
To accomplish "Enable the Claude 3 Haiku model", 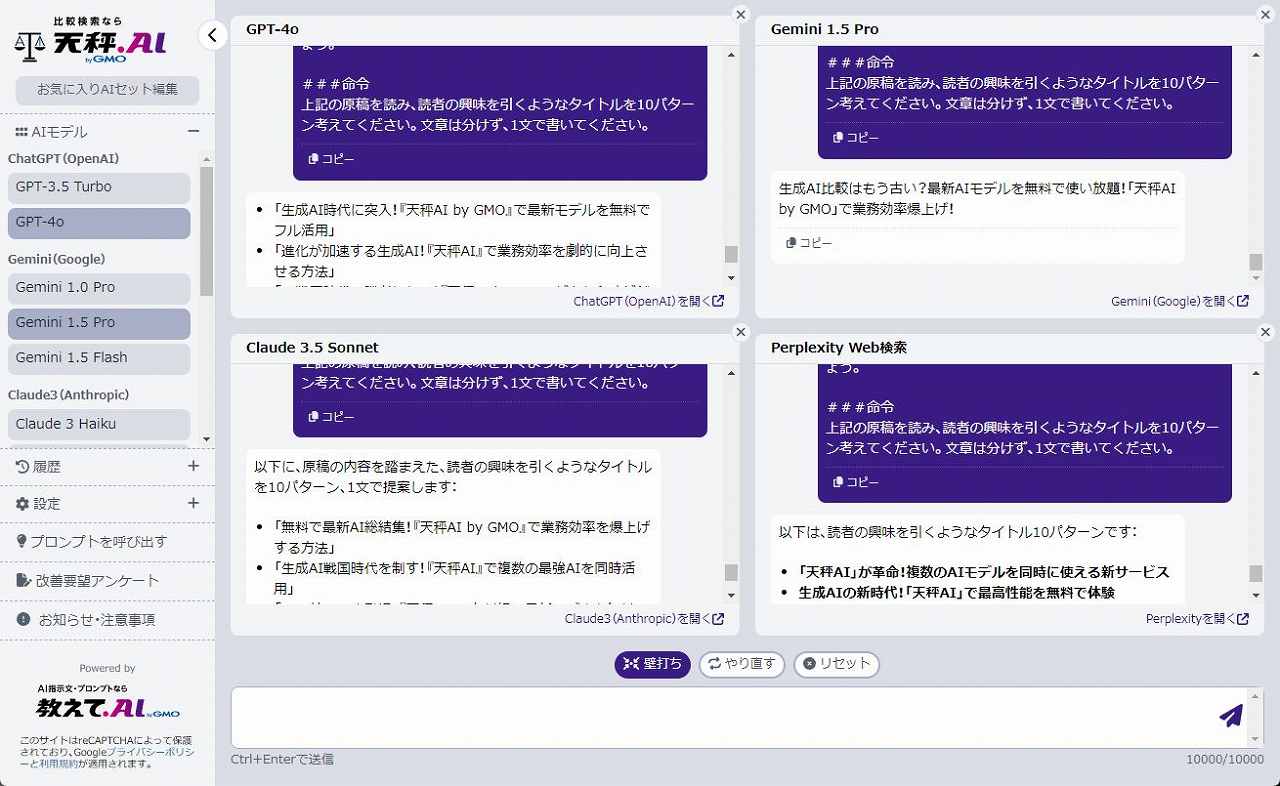I will pos(98,424).
